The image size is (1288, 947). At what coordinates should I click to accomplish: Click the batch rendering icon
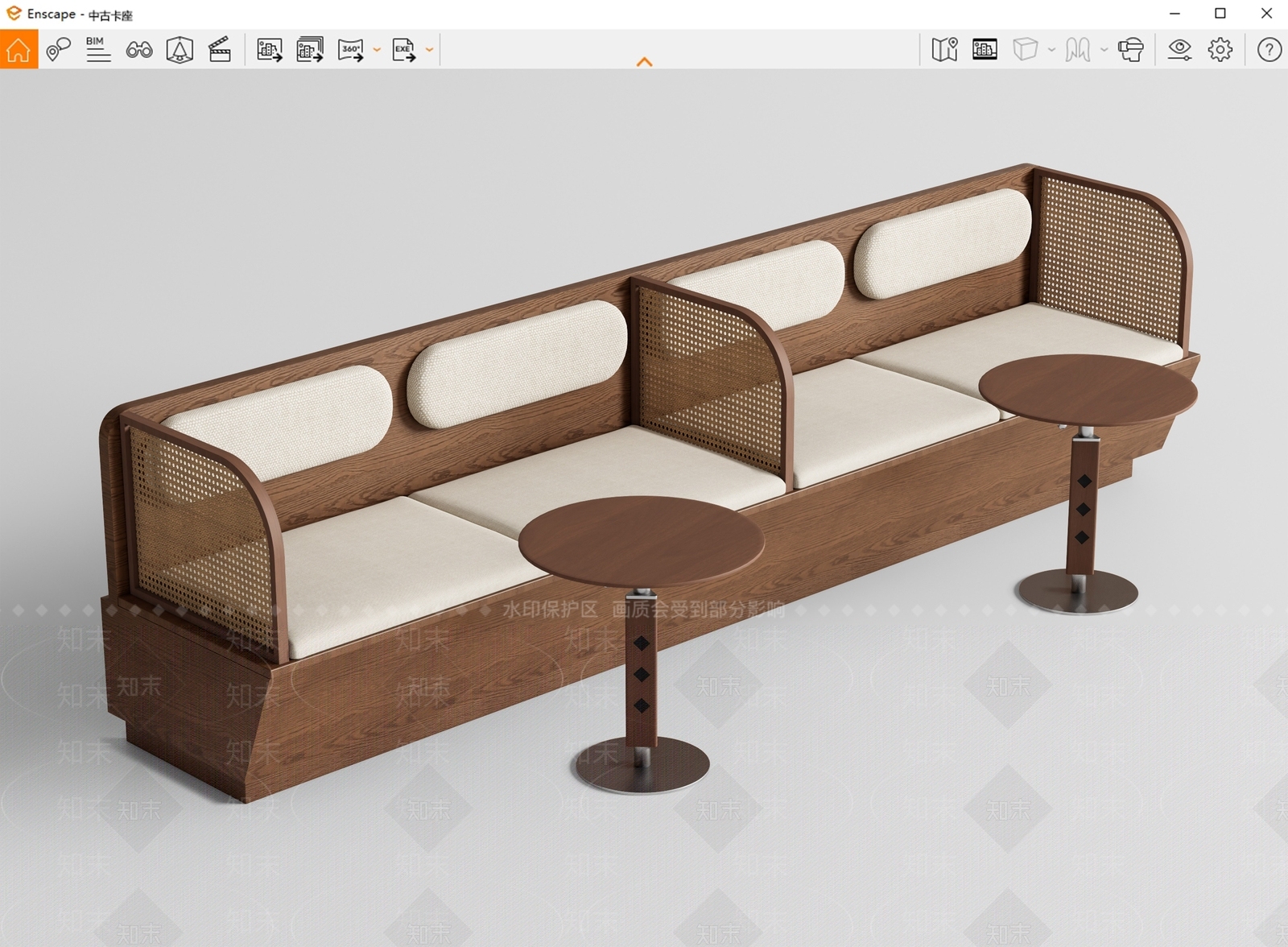coord(310,50)
